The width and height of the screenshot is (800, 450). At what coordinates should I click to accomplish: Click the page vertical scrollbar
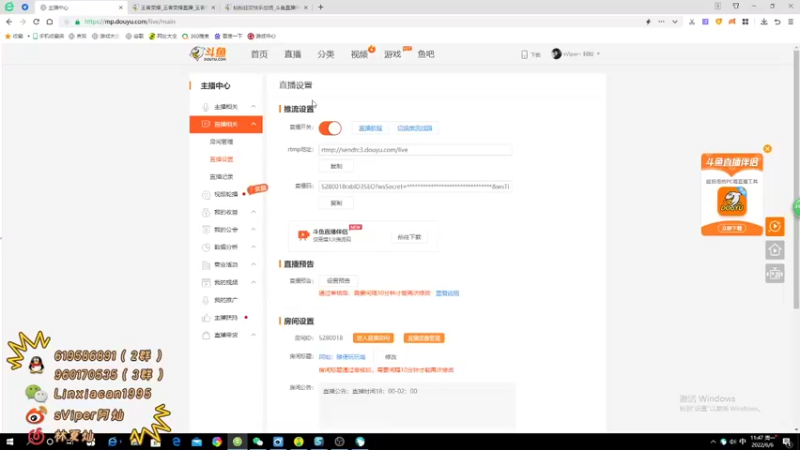coord(796,179)
